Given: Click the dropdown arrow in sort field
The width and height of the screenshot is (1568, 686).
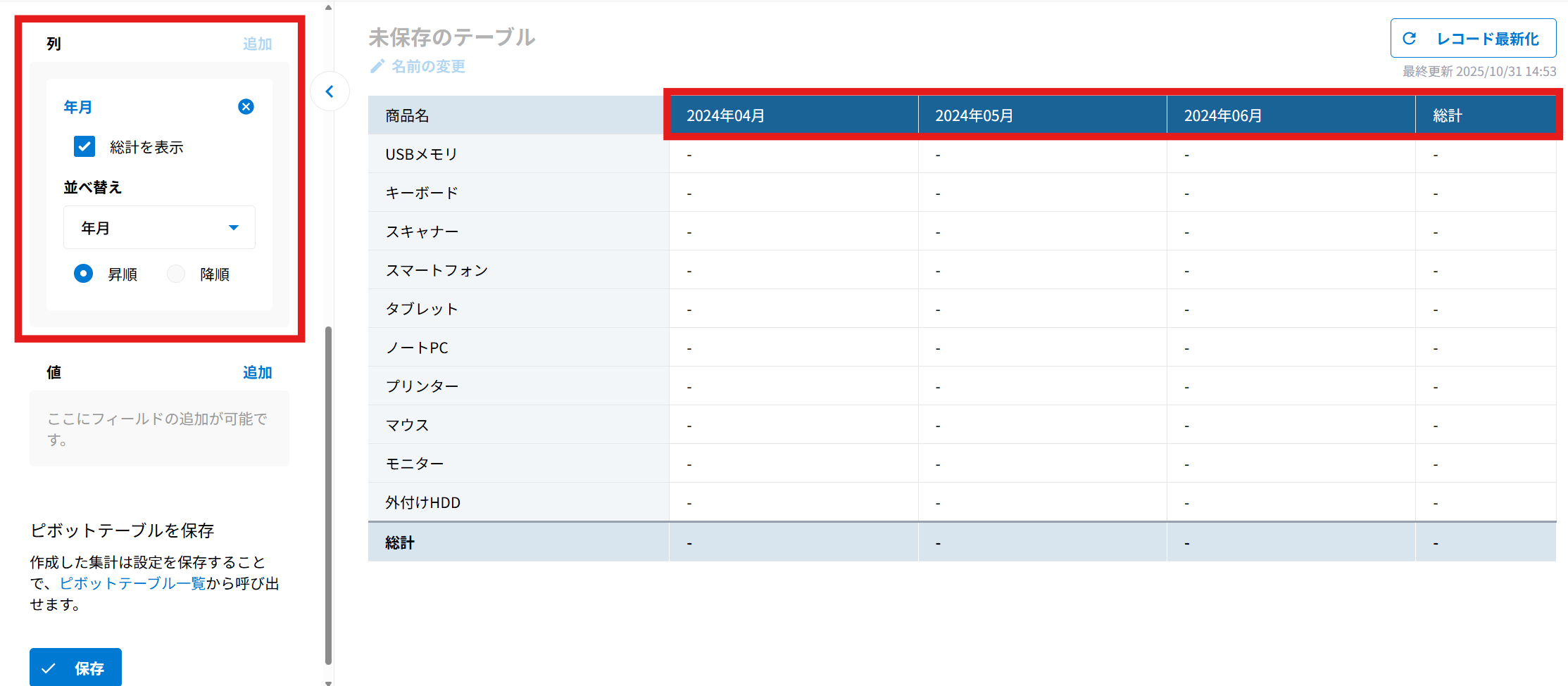Looking at the screenshot, I should click(234, 228).
